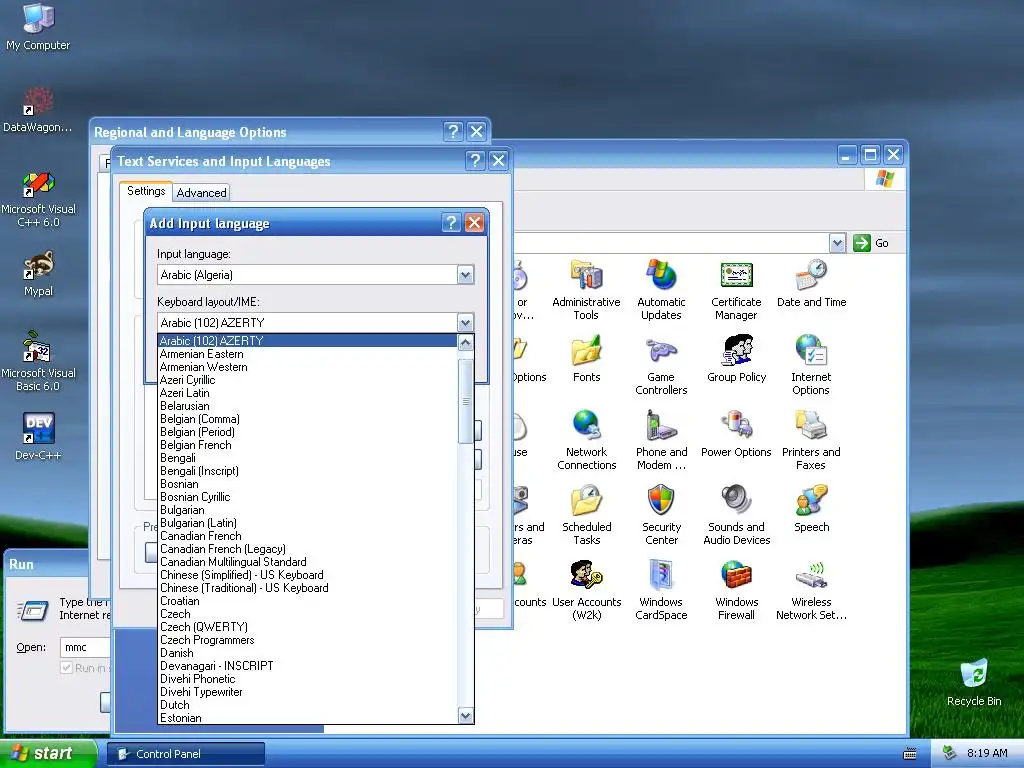The height and width of the screenshot is (768, 1024).
Task: Open Wireless Network Setup icon
Action: [x=811, y=590]
